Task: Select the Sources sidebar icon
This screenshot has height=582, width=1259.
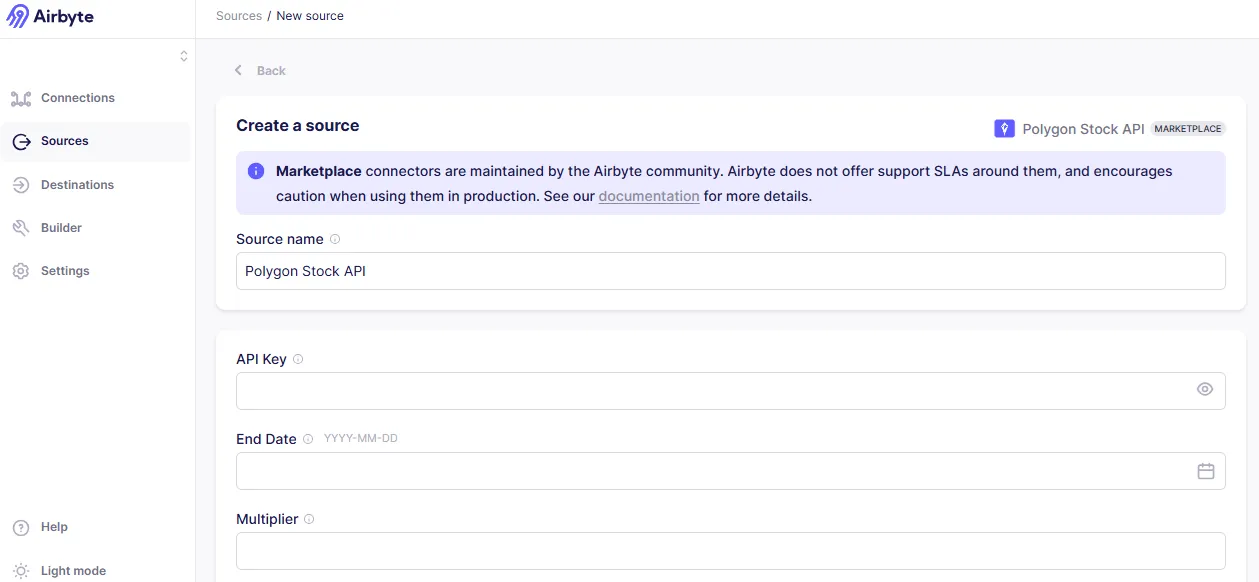Action: (x=21, y=141)
